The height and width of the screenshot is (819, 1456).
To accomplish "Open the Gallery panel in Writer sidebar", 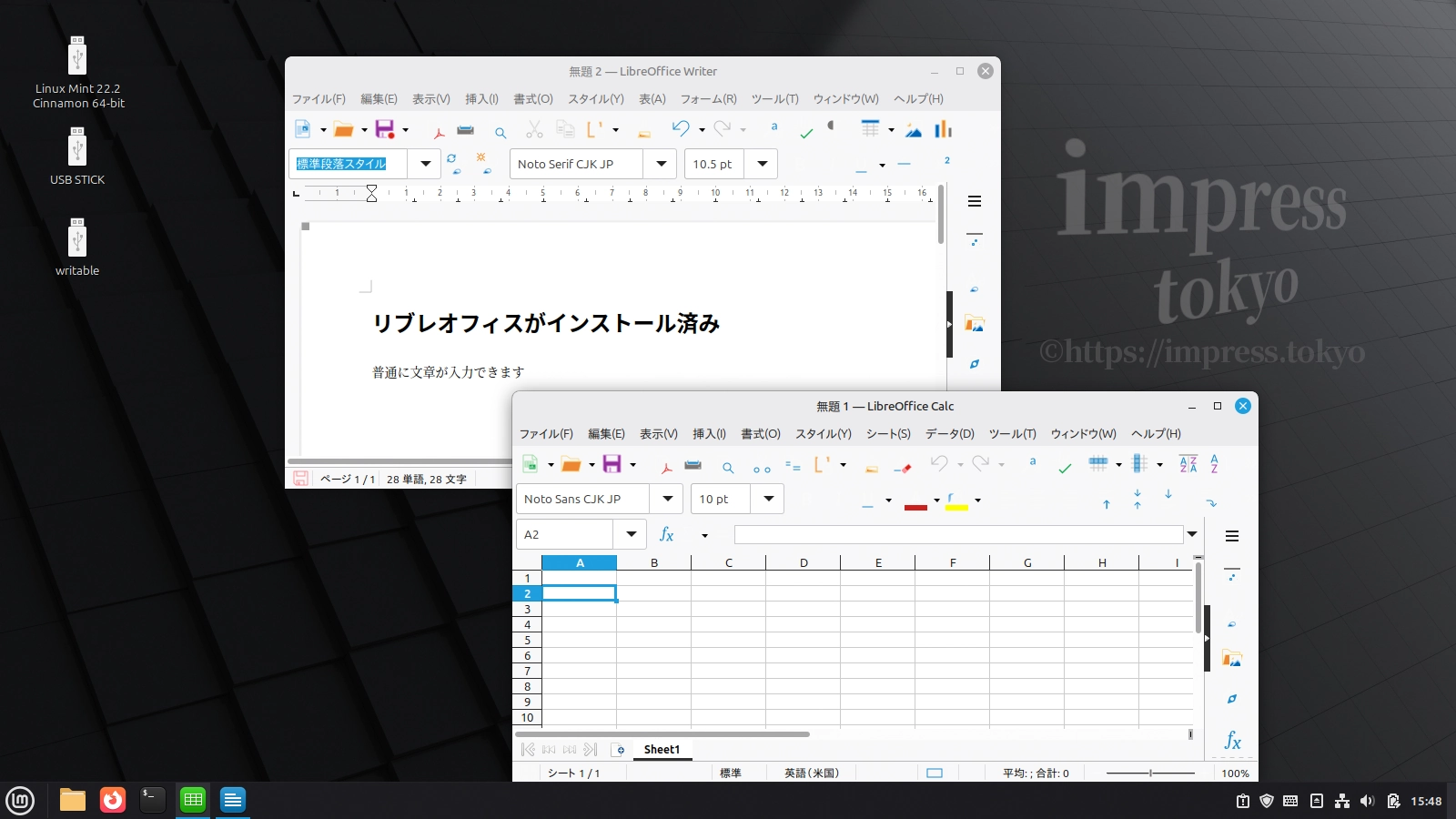I will 975,324.
